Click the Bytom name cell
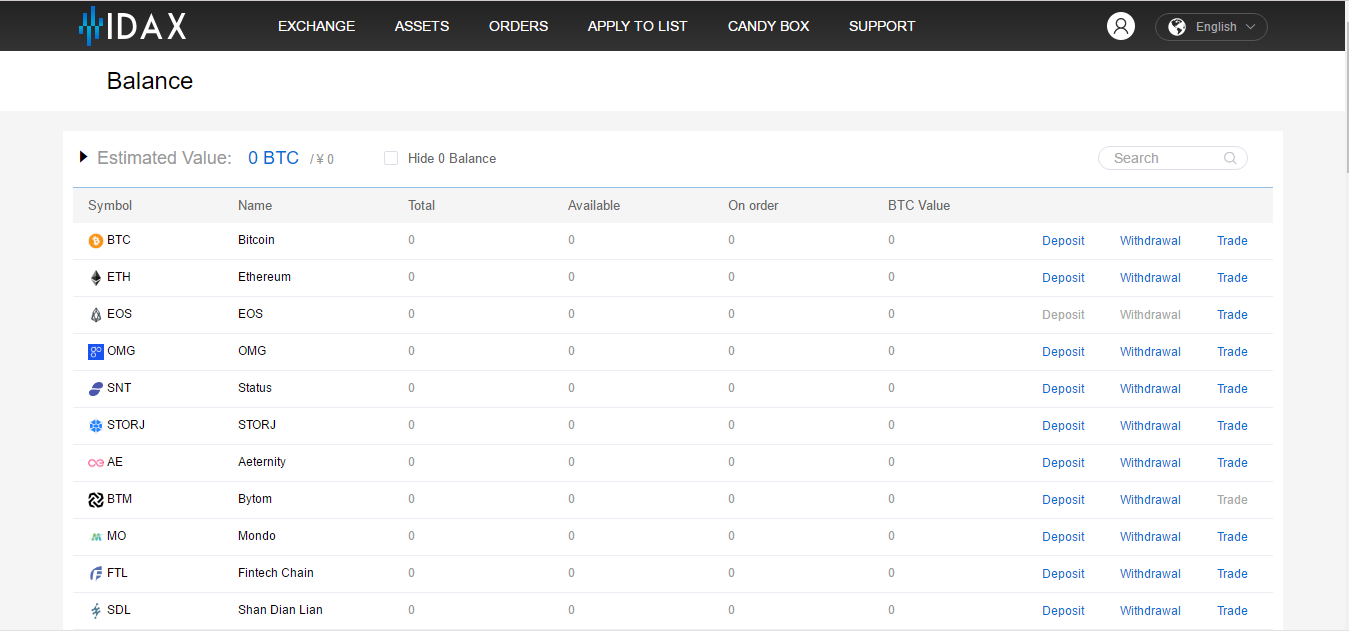The image size is (1349, 633). [x=255, y=499]
